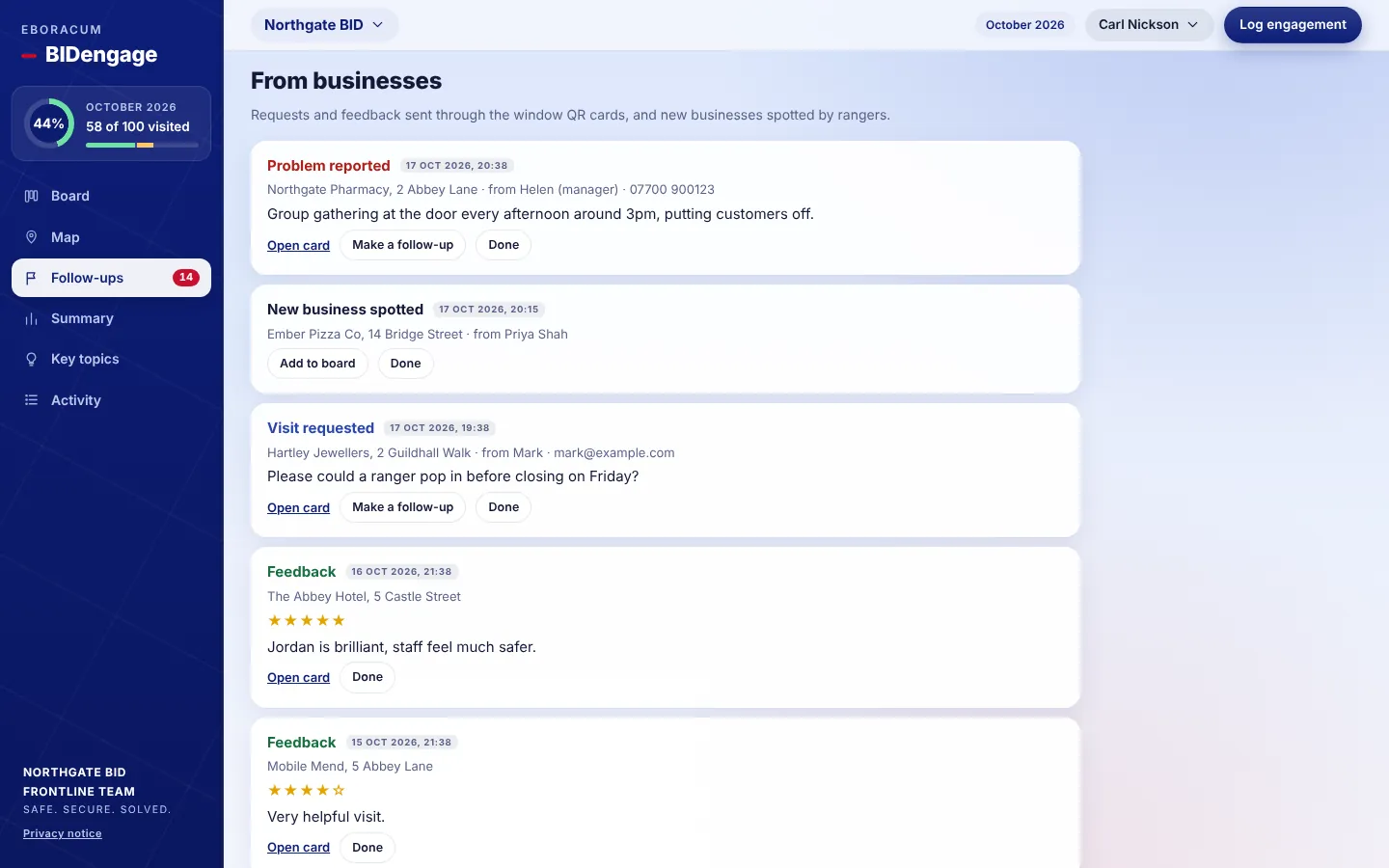Click the Log engagement button

click(x=1293, y=25)
